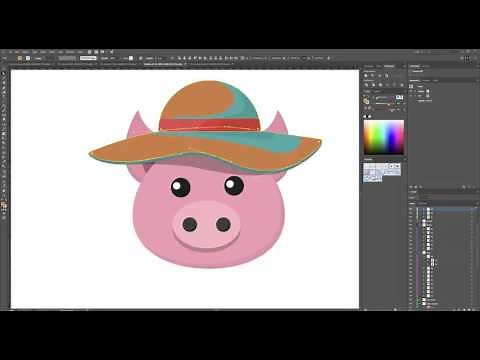This screenshot has height=360, width=480.
Task: Click the Fill/Stroke indicator in the Color panel
Action: click(x=366, y=100)
